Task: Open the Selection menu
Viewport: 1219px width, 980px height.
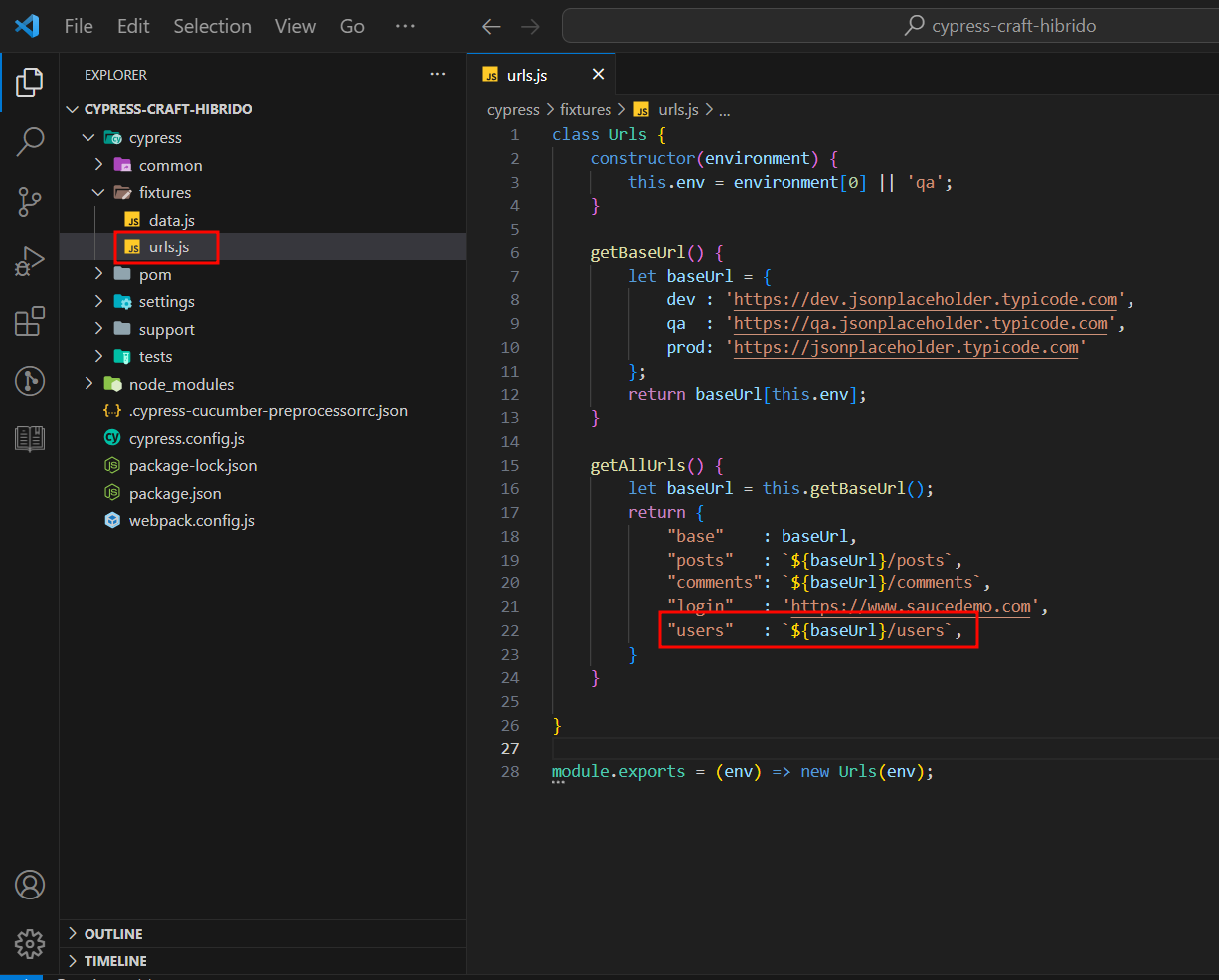Action: click(212, 26)
